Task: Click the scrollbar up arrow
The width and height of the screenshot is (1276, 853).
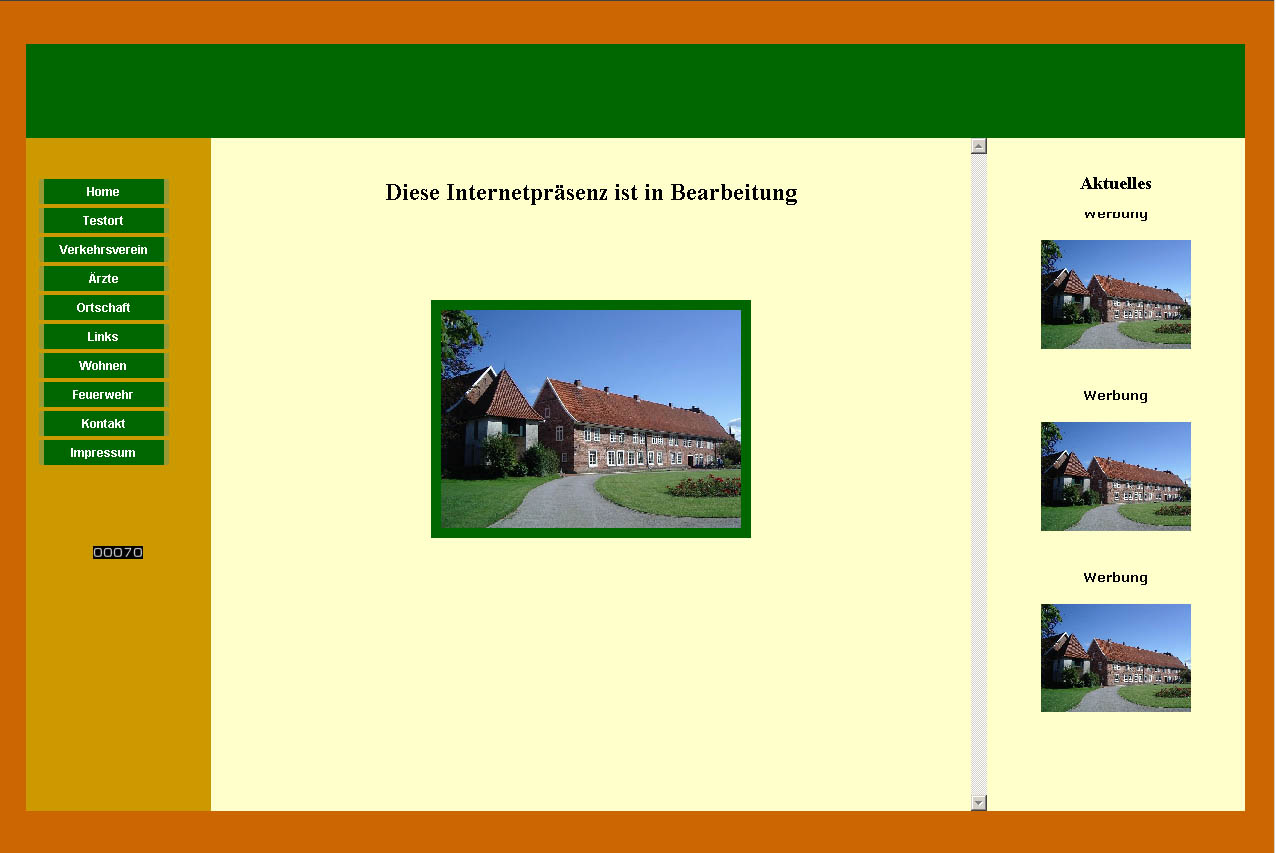Action: pyautogui.click(x=977, y=145)
